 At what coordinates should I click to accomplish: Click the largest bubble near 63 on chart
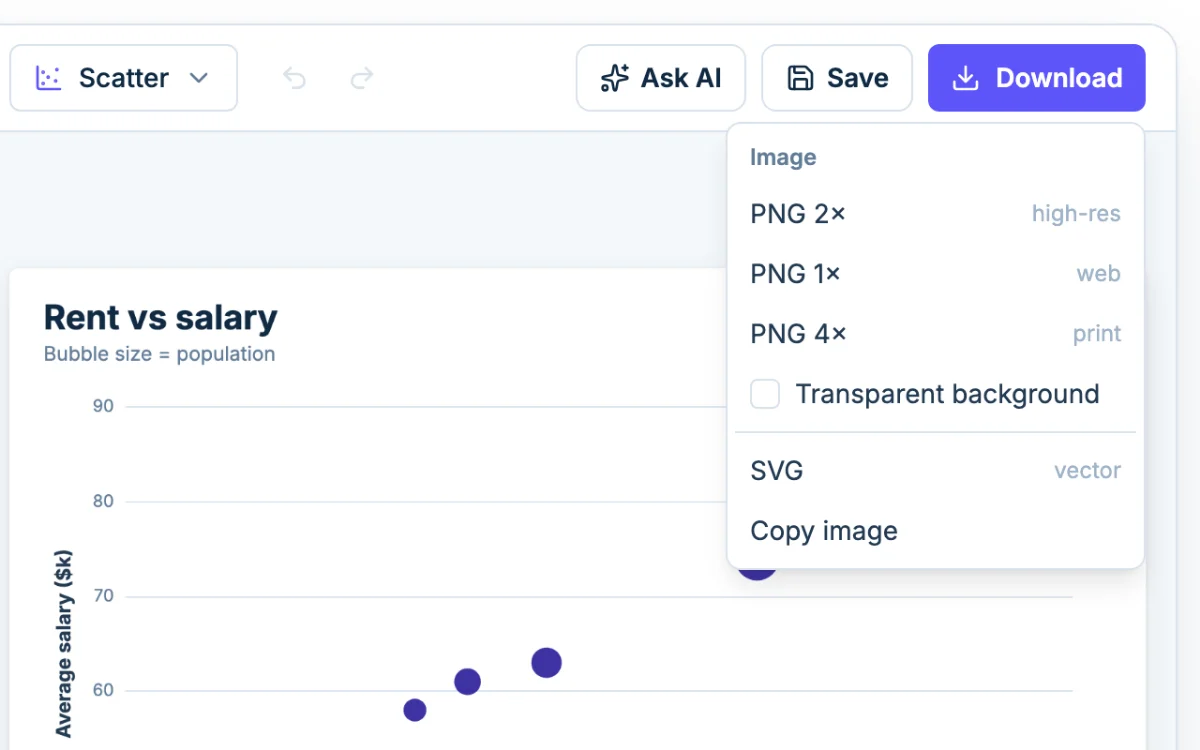point(546,662)
